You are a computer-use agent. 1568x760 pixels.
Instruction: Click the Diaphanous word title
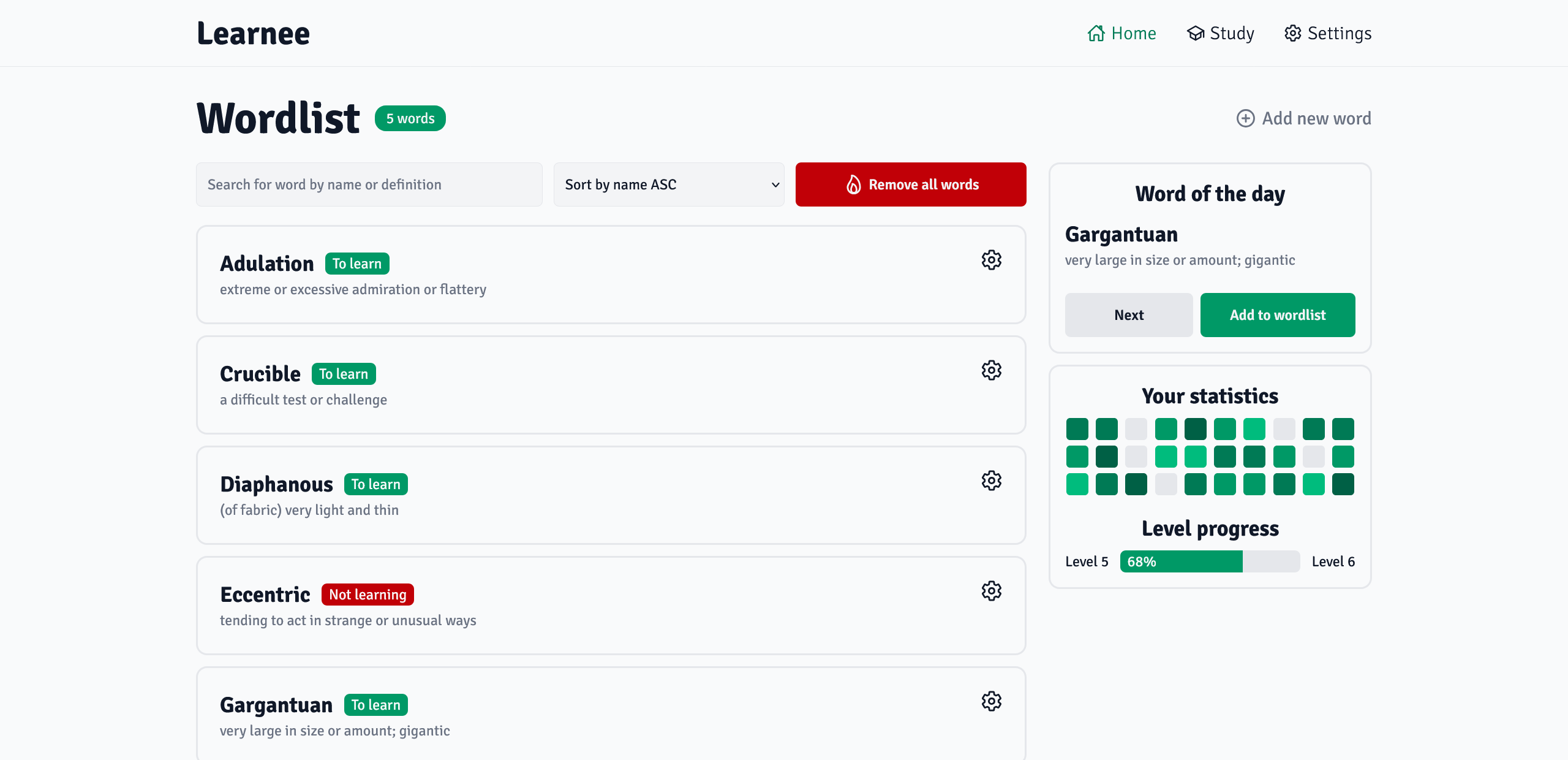pyautogui.click(x=276, y=484)
